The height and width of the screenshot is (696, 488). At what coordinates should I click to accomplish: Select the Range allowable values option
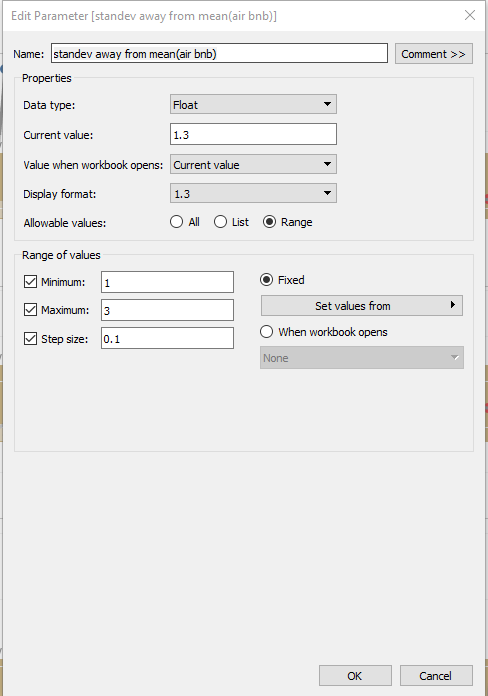pyautogui.click(x=270, y=222)
